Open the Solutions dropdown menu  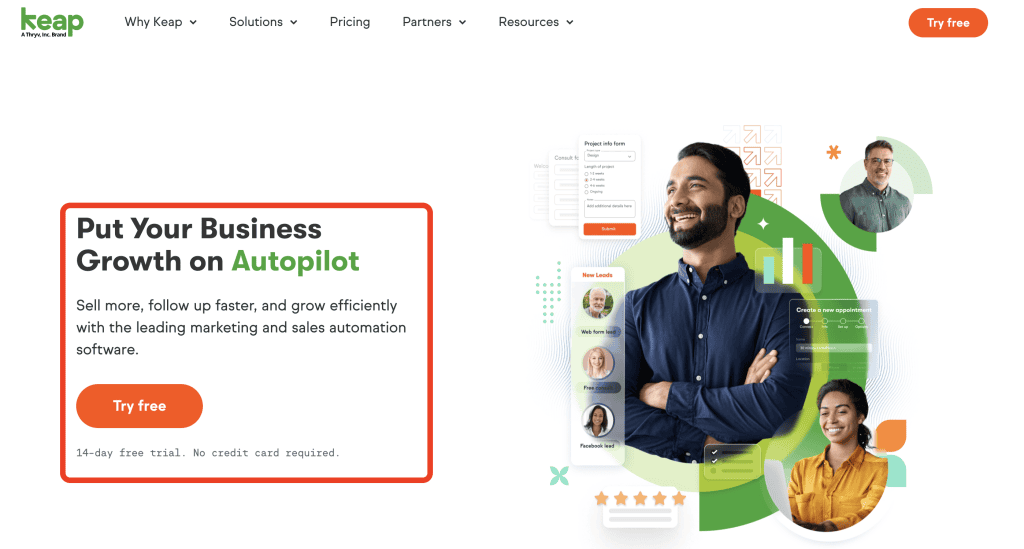(263, 22)
